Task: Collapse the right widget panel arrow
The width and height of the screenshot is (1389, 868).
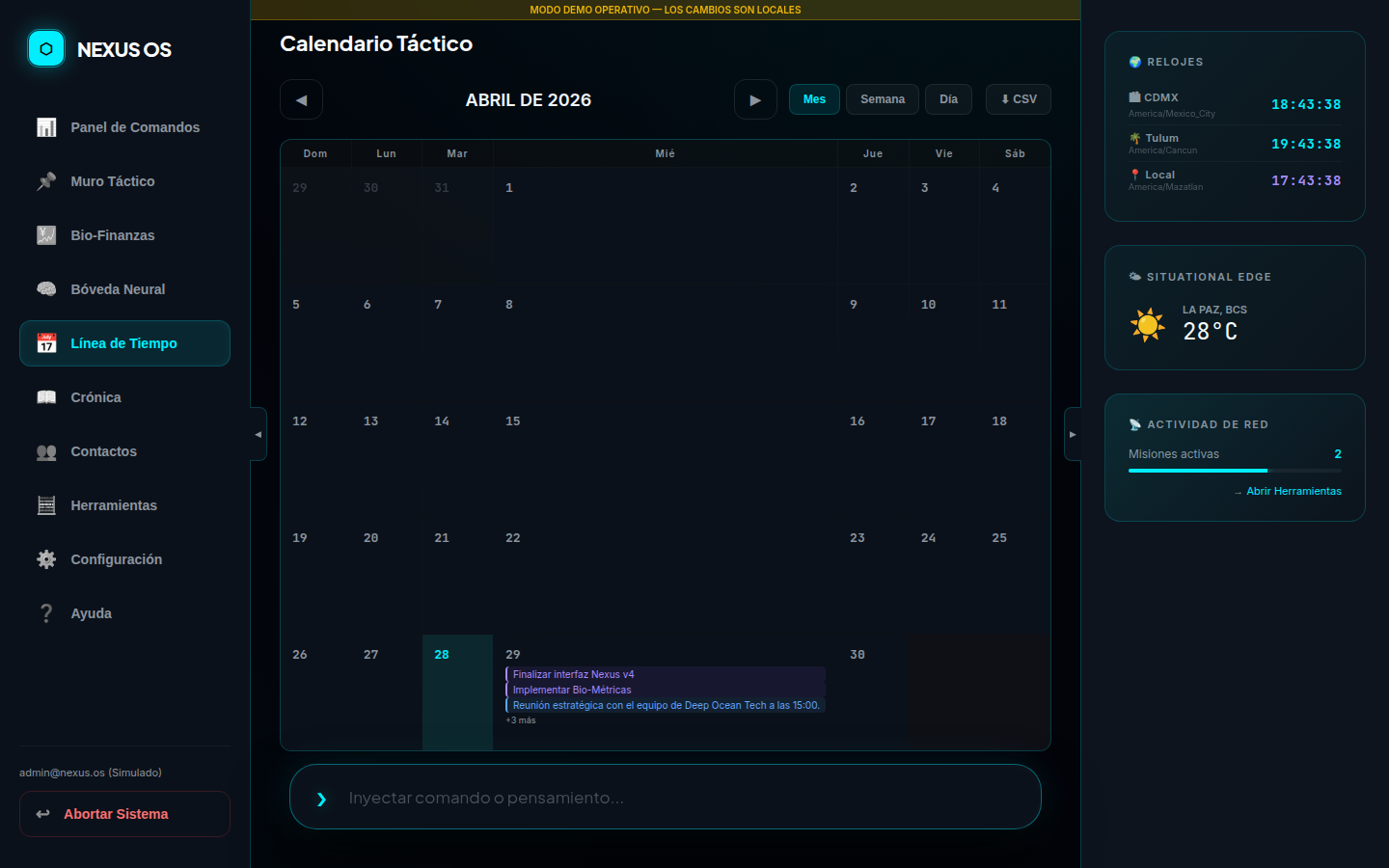Action: tap(1073, 434)
